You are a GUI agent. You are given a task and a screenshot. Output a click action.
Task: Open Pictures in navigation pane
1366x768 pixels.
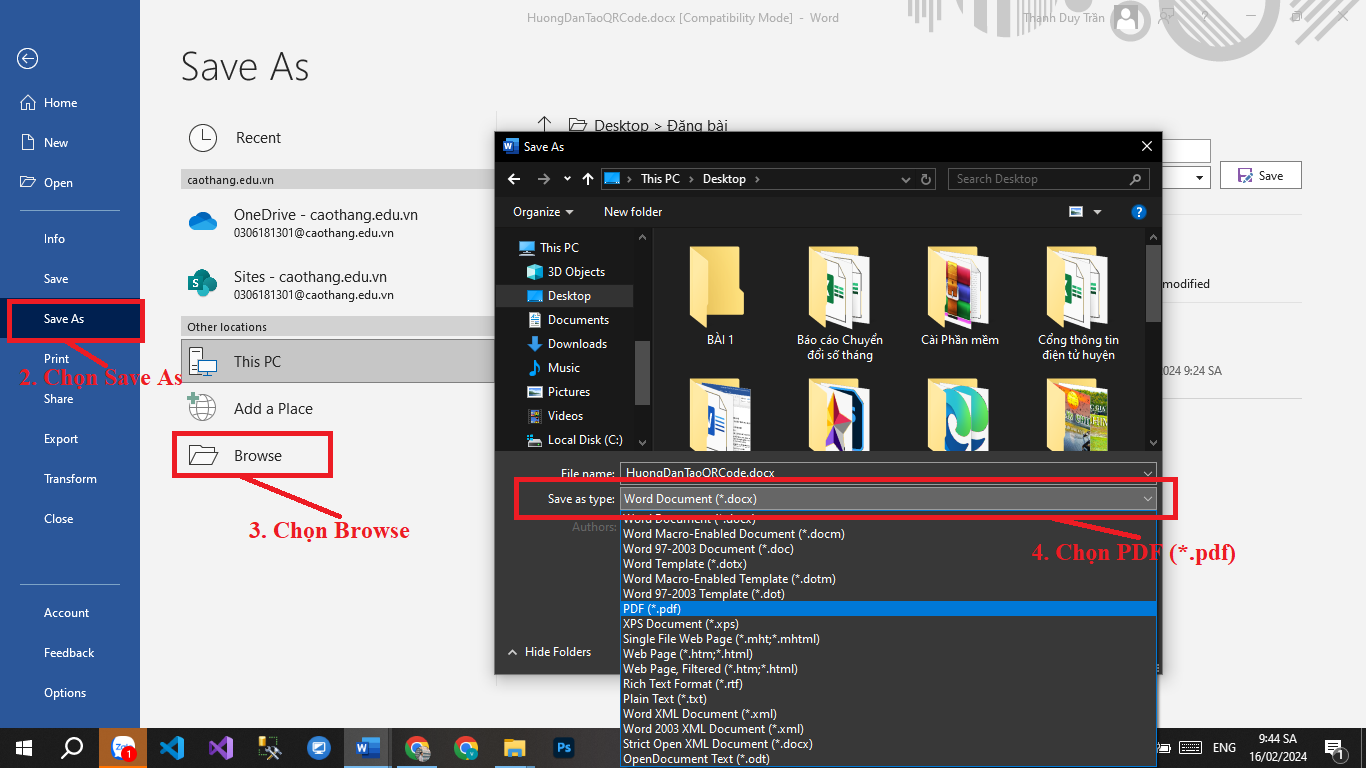(558, 392)
